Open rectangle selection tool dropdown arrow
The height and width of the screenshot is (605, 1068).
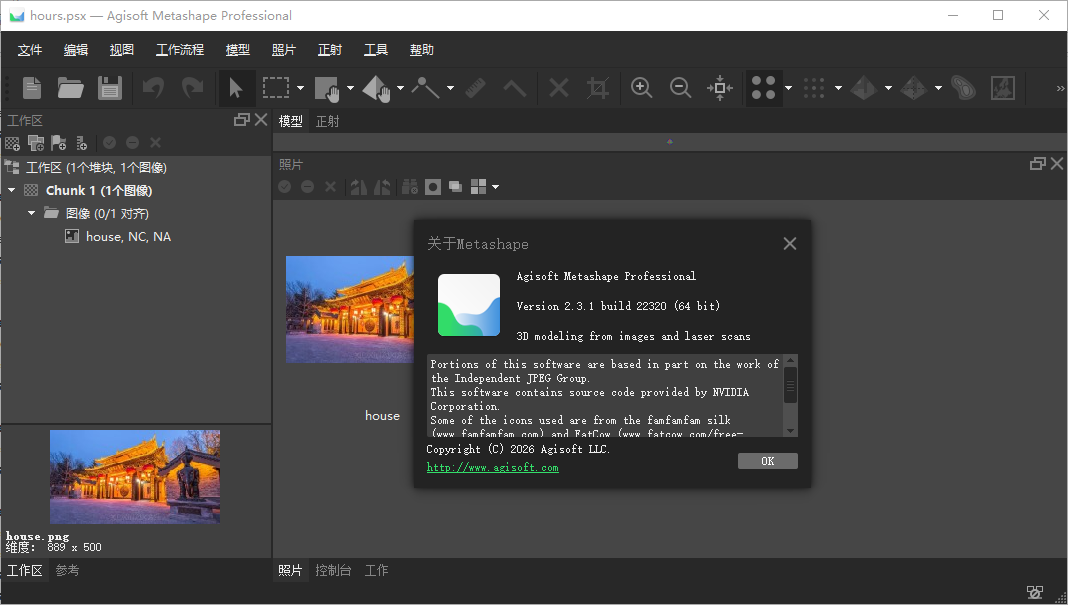[x=300, y=88]
